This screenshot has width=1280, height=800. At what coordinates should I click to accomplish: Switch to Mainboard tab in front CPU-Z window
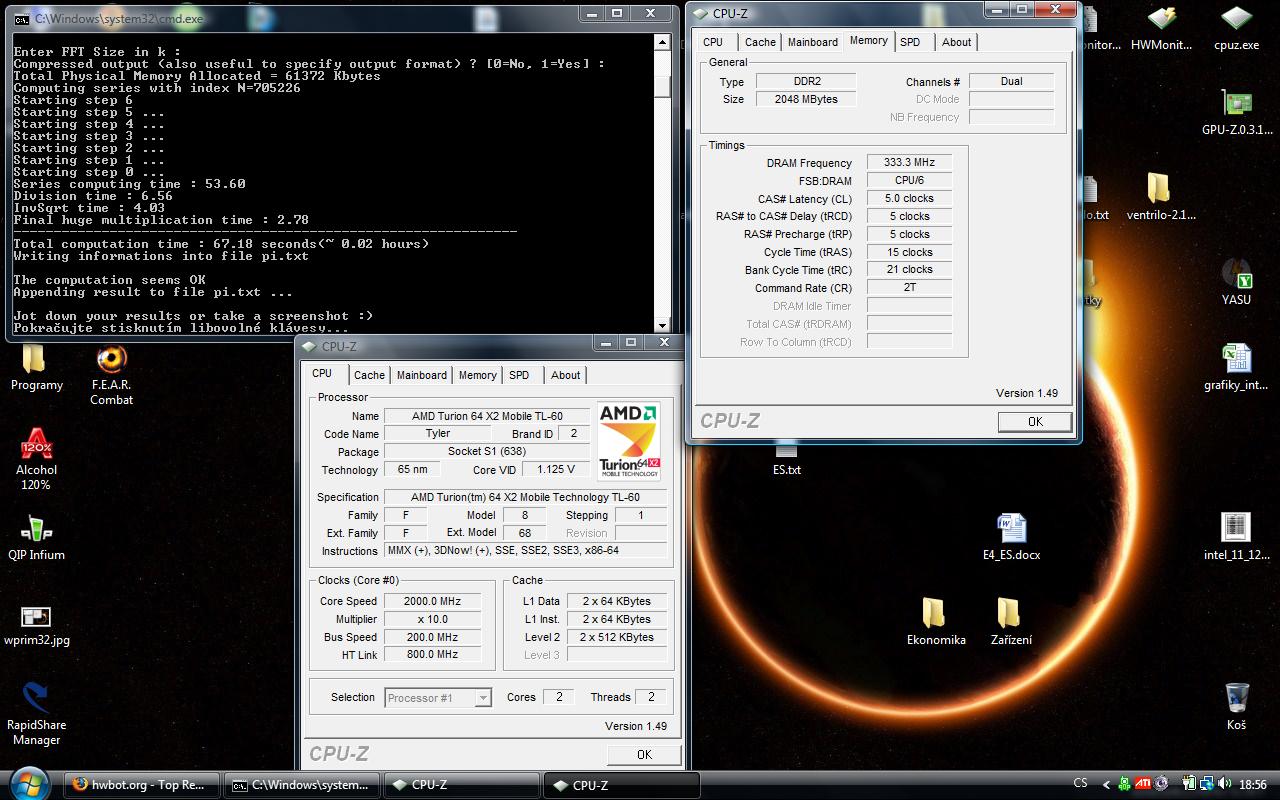(x=422, y=375)
